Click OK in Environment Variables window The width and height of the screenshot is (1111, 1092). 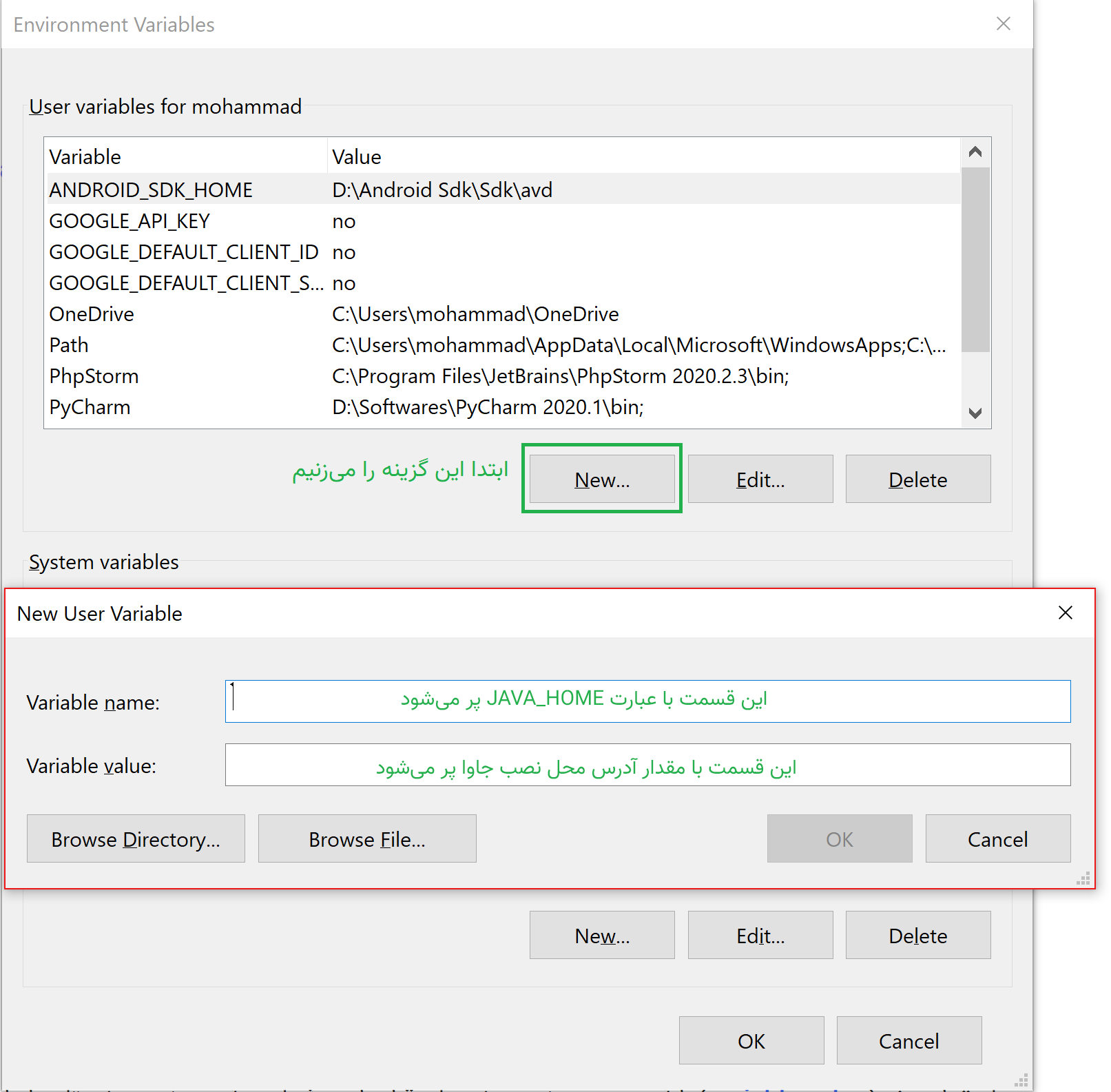click(x=751, y=1040)
